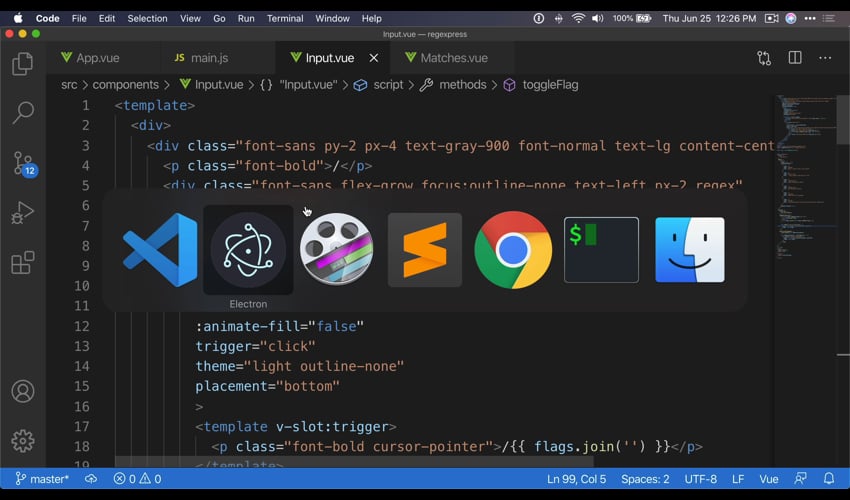Click the Notification Center list icon
Viewport: 850px width, 500px height.
coord(829,18)
